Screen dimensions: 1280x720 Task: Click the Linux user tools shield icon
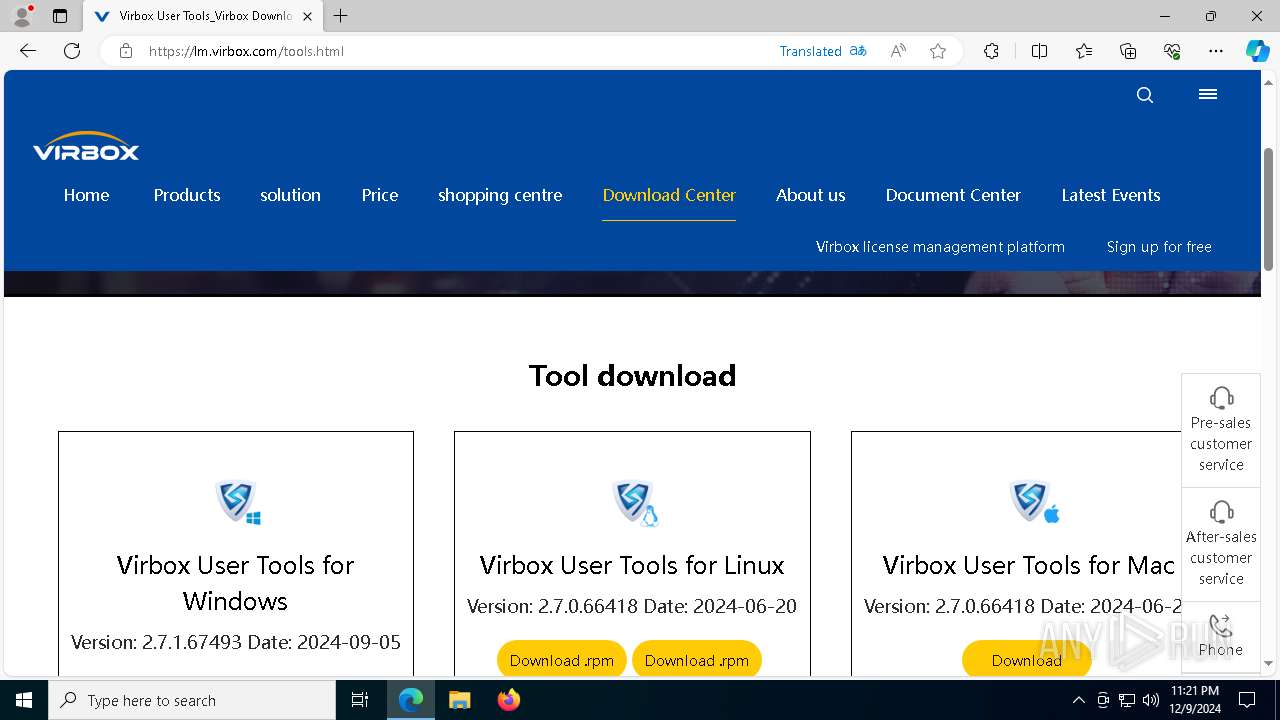coord(635,501)
